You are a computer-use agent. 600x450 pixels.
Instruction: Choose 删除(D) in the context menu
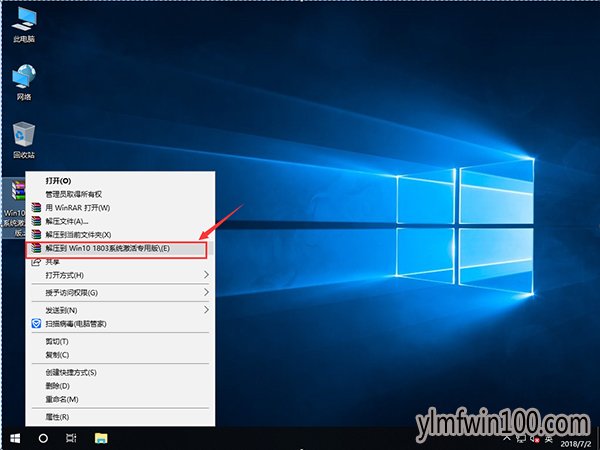(120, 386)
